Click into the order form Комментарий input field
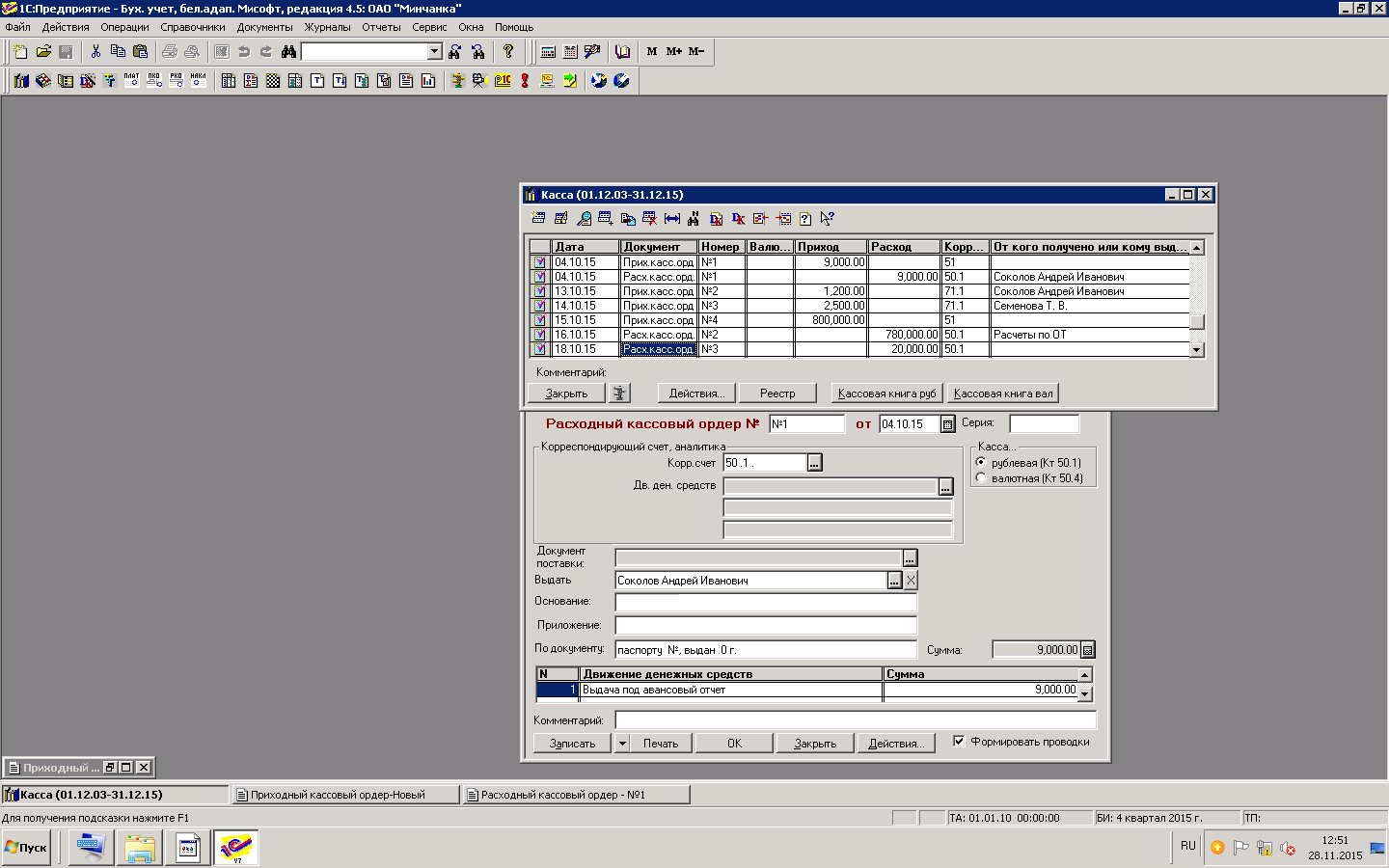The height and width of the screenshot is (868, 1389). (x=856, y=720)
